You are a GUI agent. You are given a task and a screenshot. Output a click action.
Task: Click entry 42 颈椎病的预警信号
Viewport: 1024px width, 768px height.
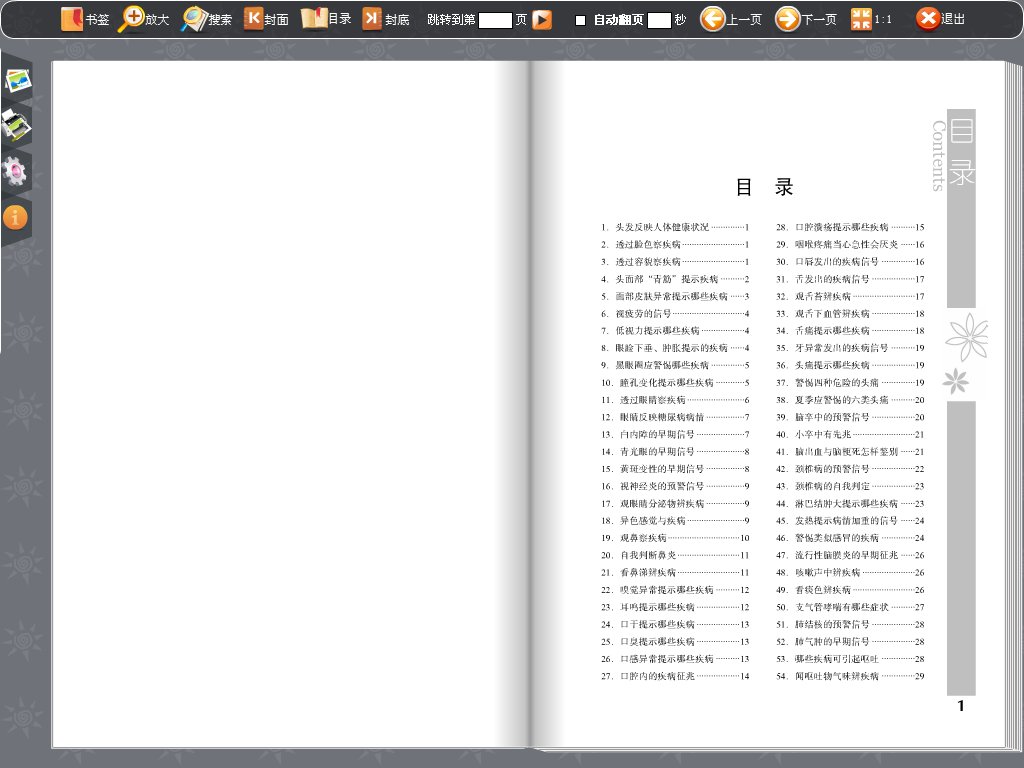point(850,469)
